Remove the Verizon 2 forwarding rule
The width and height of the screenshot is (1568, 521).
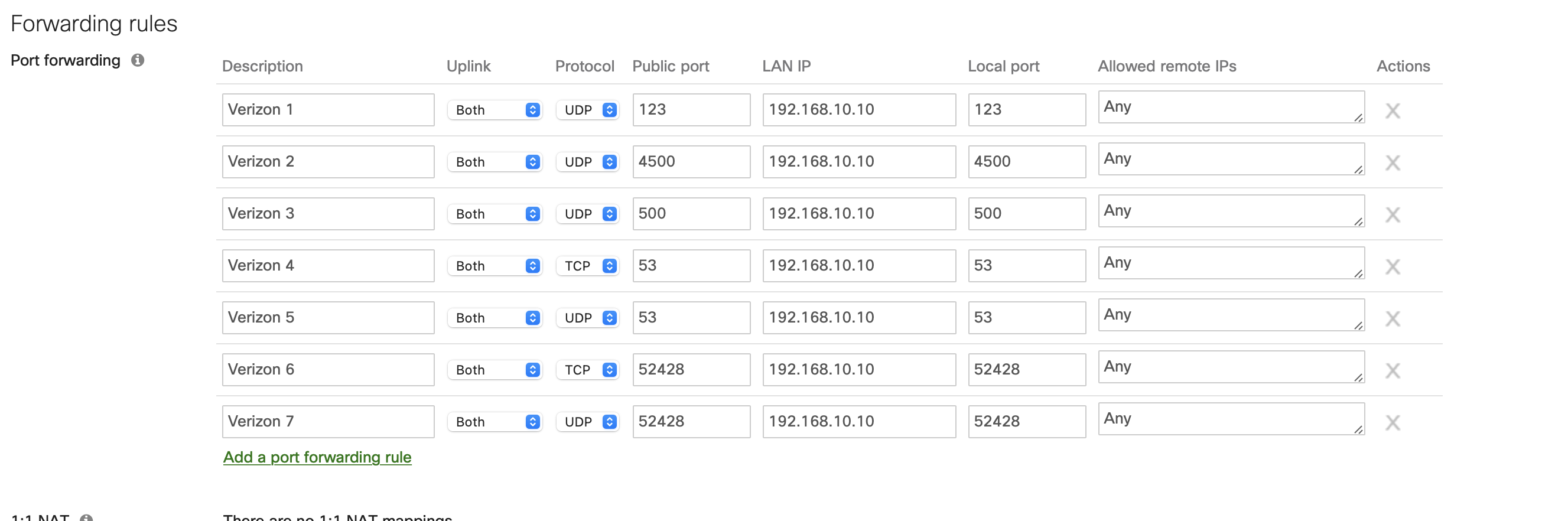[1394, 162]
